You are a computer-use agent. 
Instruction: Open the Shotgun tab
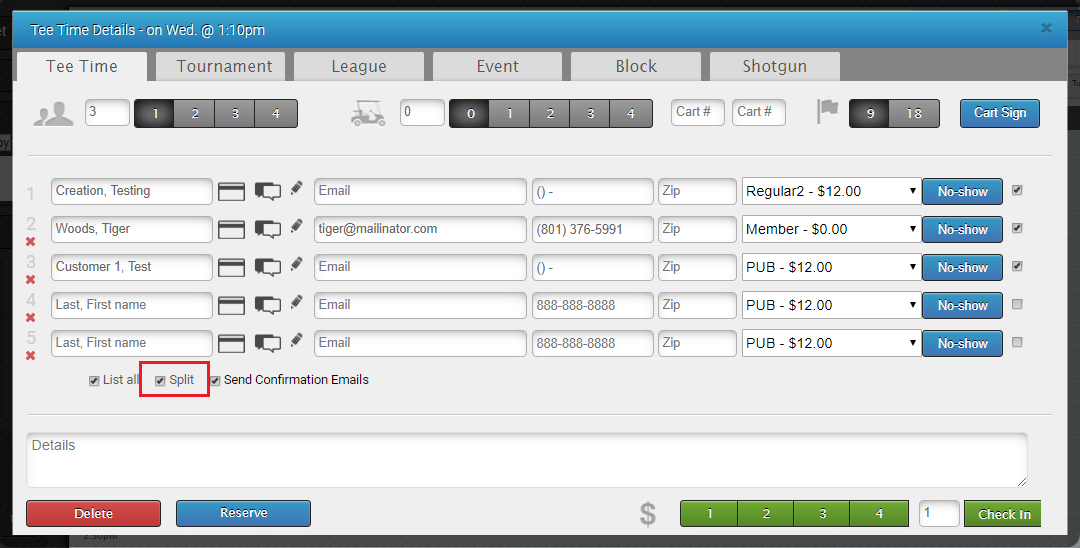coord(774,67)
